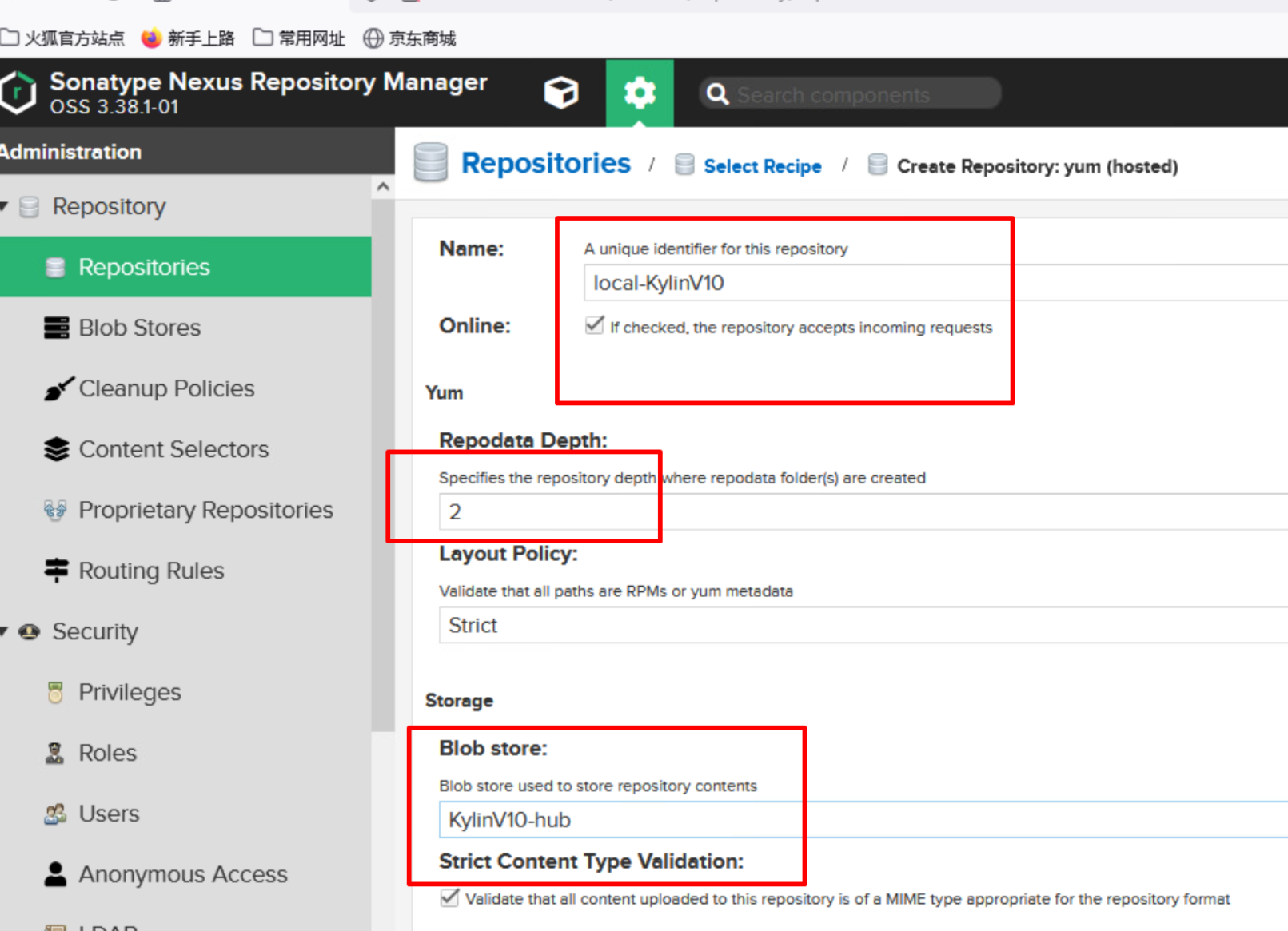This screenshot has width=1288, height=931.
Task: Click the Blob Stores icon
Action: pyautogui.click(x=56, y=328)
